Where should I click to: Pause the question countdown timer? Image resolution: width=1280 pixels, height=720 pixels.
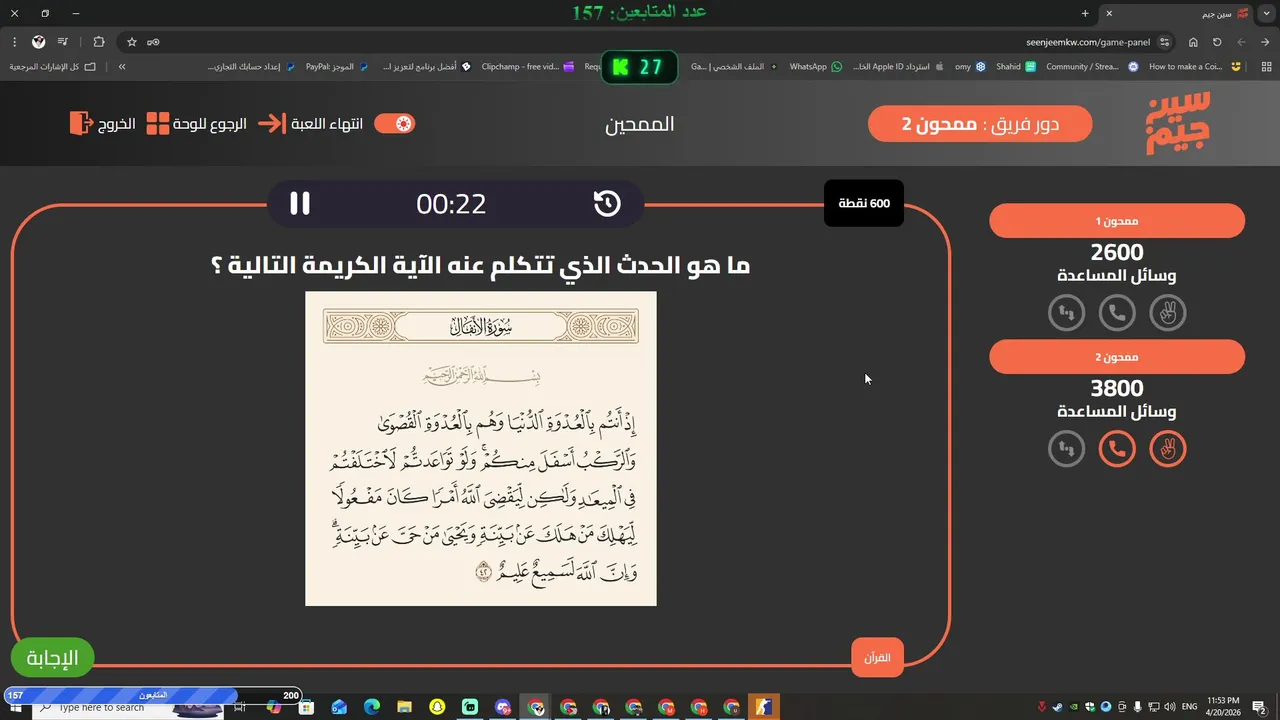click(x=300, y=204)
